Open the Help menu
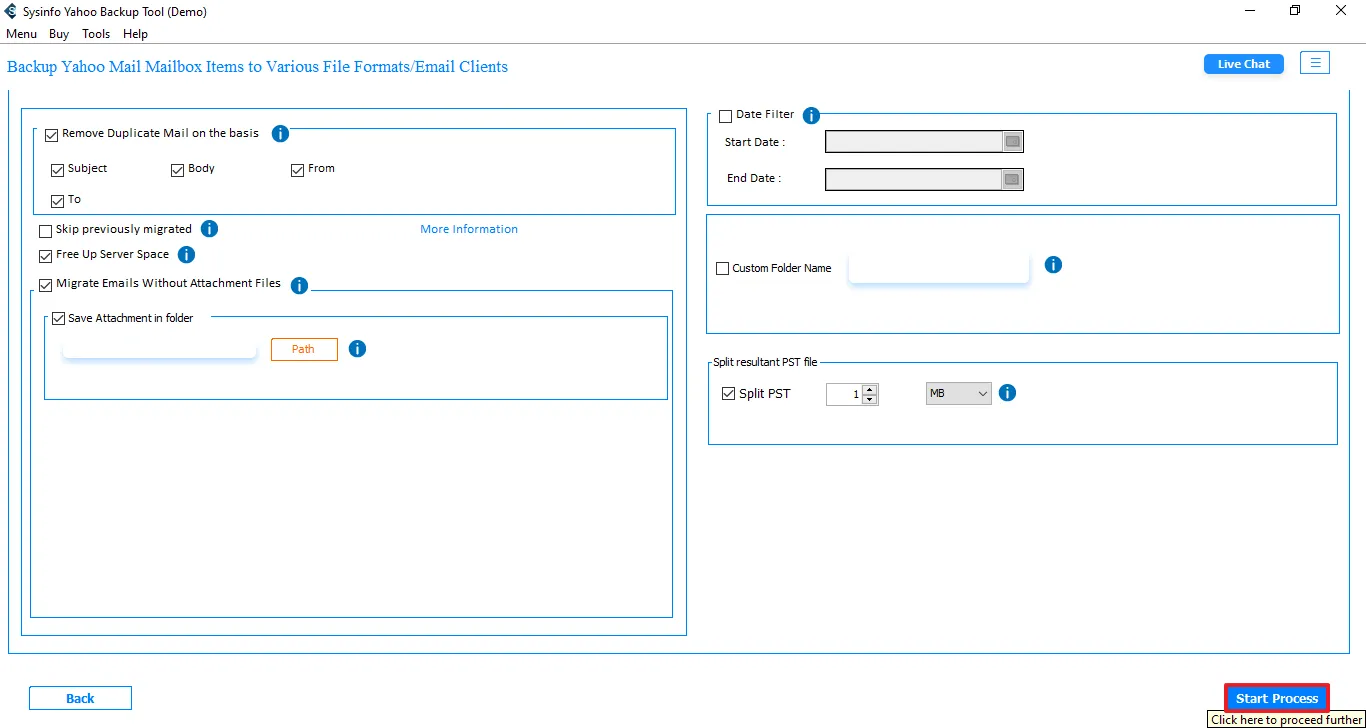 pos(135,34)
